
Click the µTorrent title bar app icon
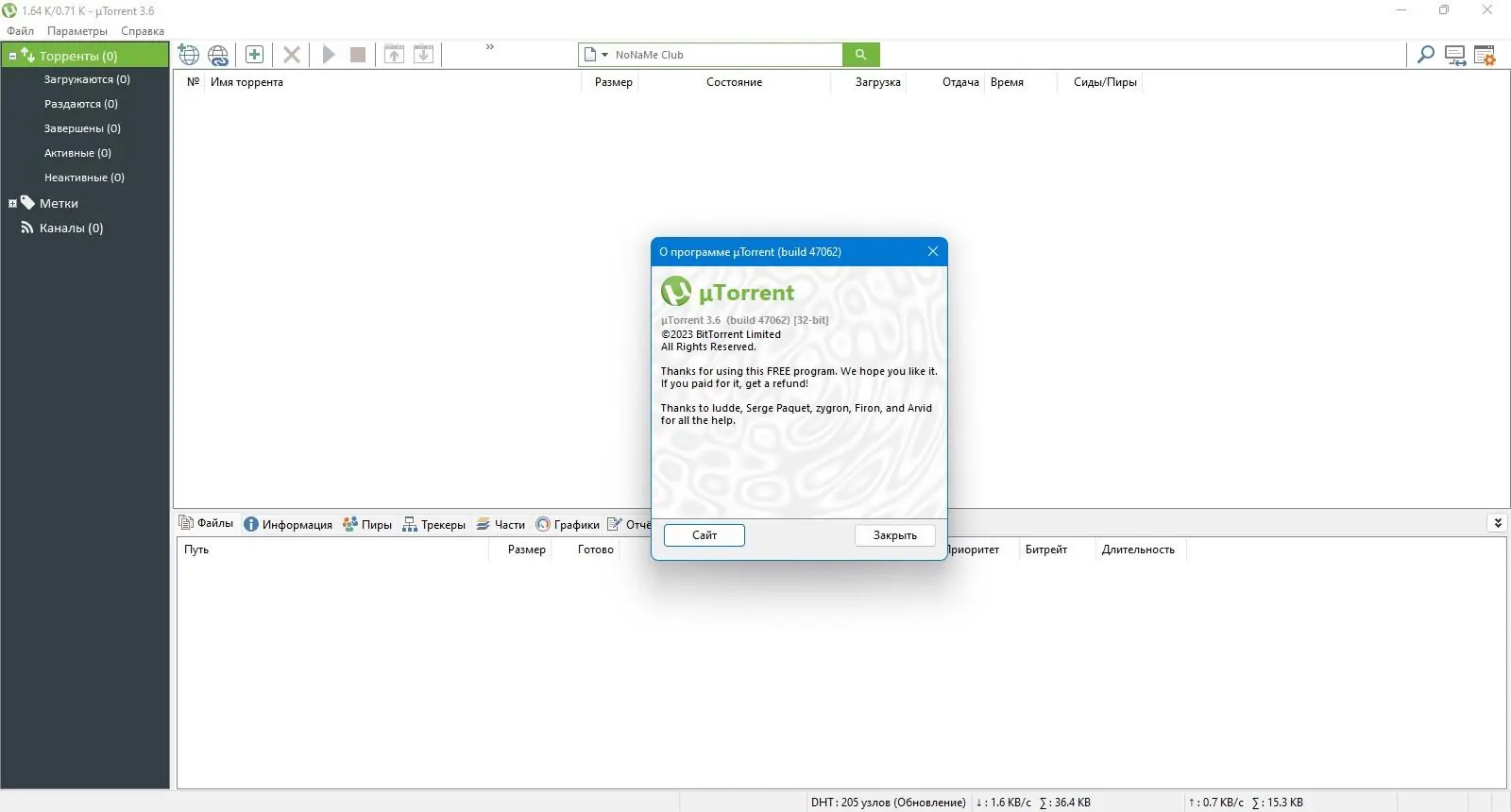(9, 10)
